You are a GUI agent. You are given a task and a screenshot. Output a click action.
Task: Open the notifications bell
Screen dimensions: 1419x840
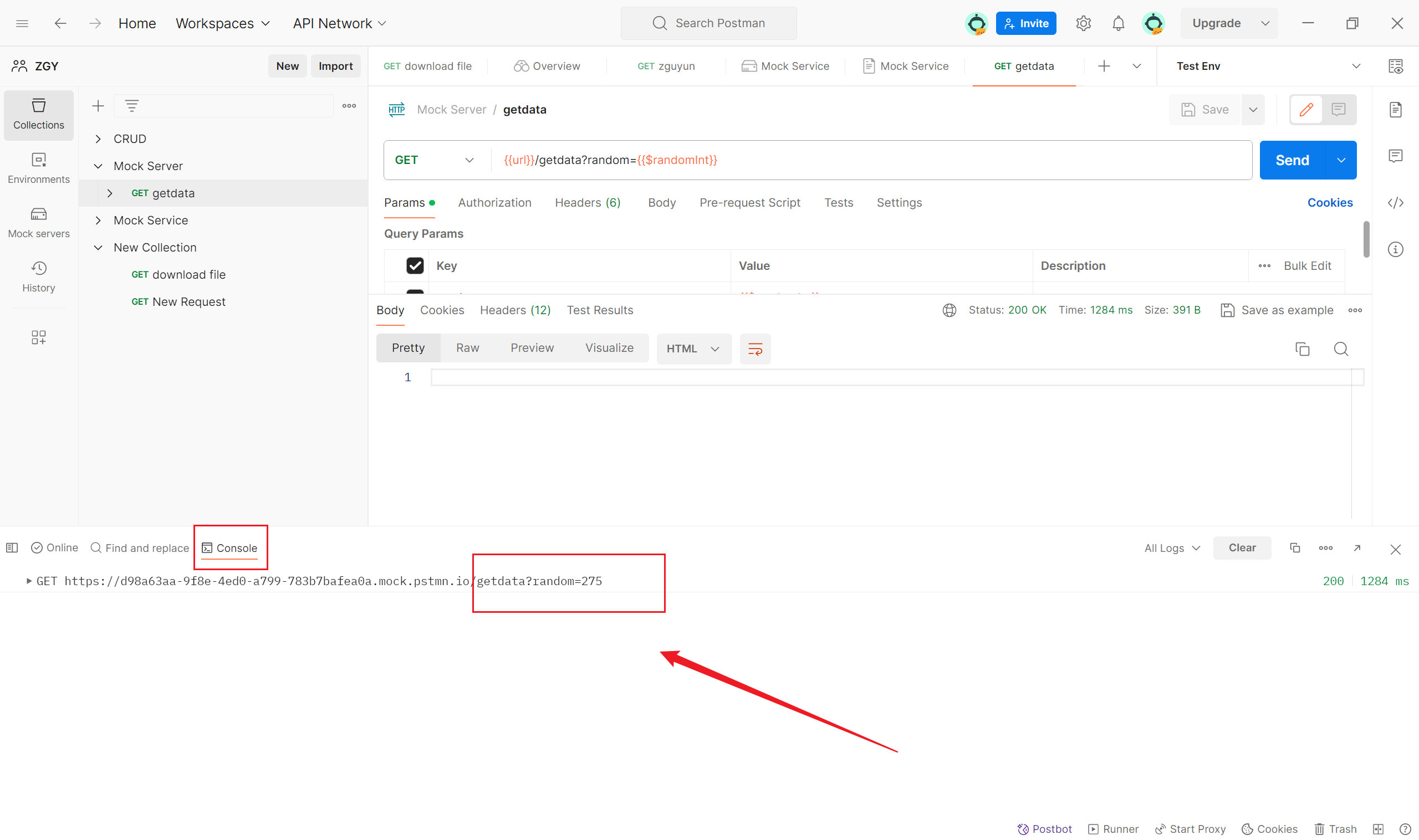tap(1118, 23)
